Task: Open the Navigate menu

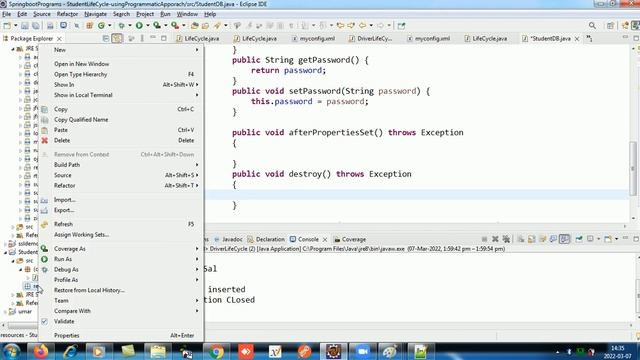Action: point(96,14)
